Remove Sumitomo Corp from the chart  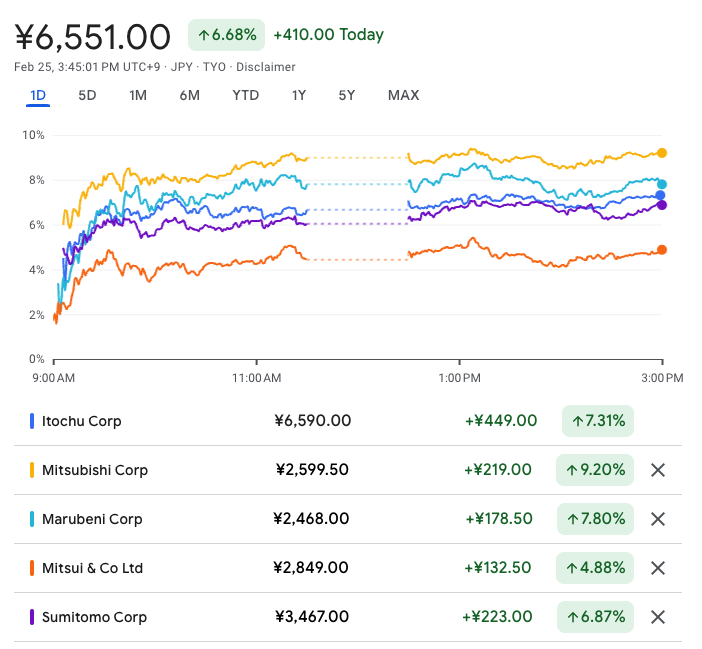click(657, 617)
